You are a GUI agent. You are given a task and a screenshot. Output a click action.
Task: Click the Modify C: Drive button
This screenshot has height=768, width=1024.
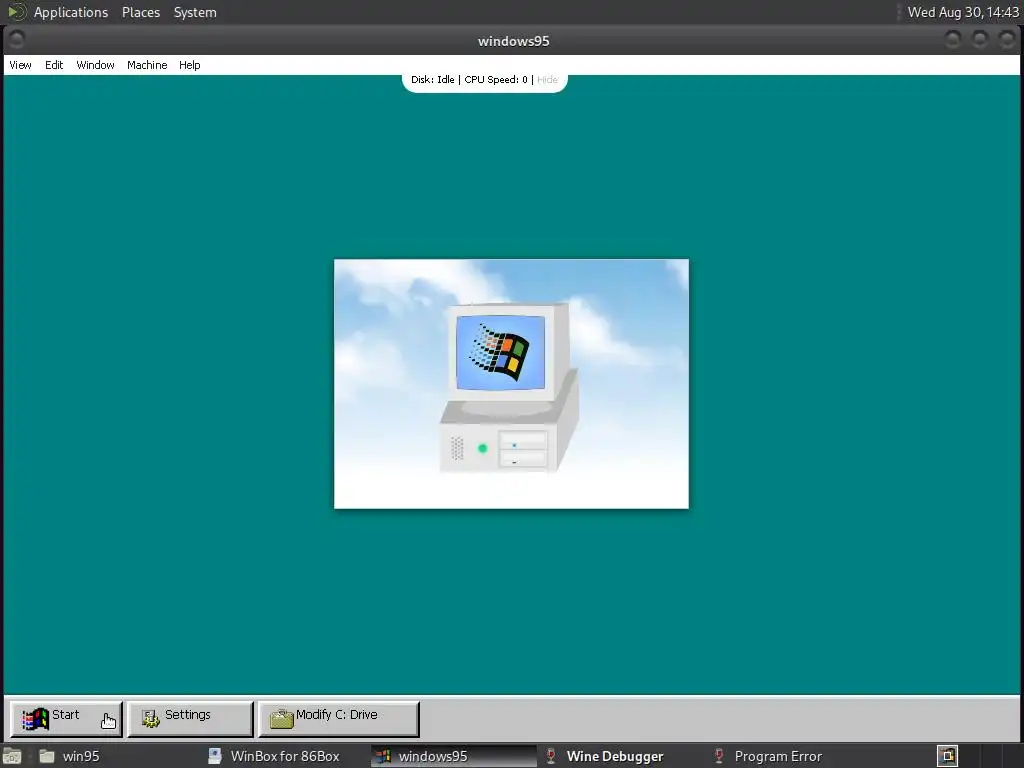(339, 718)
